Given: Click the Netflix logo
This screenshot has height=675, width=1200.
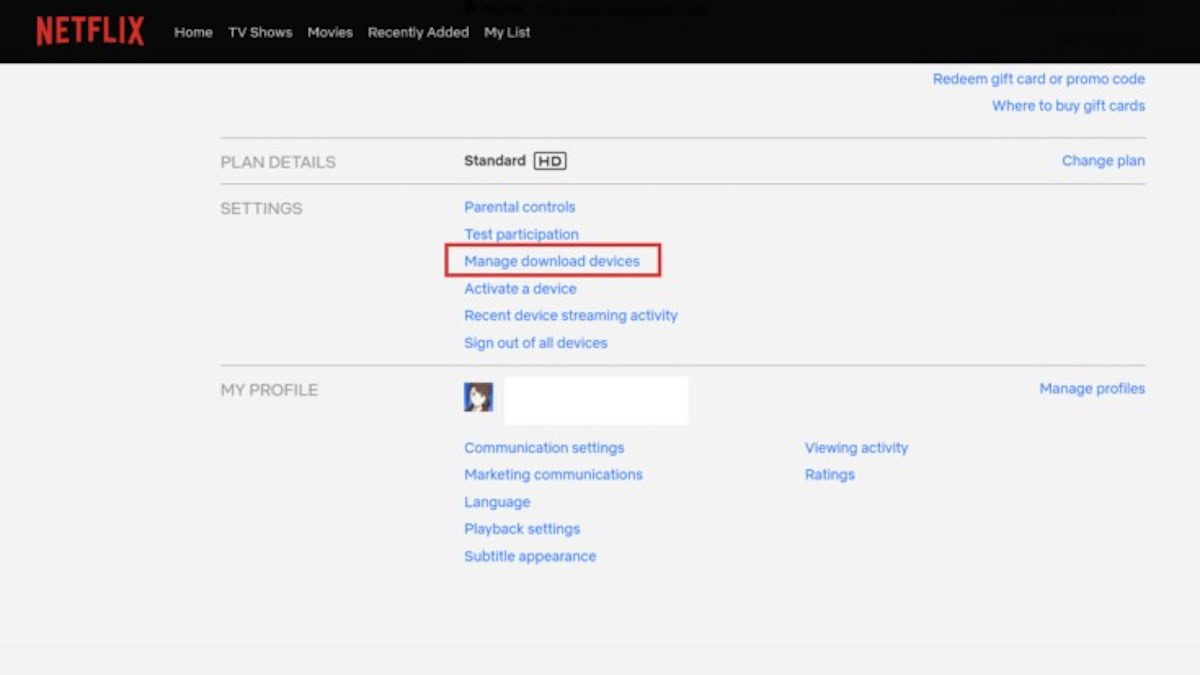Looking at the screenshot, I should coord(90,31).
